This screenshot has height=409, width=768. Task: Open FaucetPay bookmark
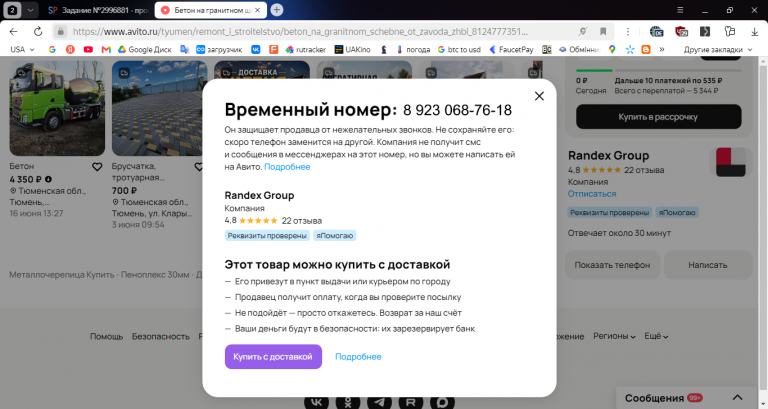511,49
